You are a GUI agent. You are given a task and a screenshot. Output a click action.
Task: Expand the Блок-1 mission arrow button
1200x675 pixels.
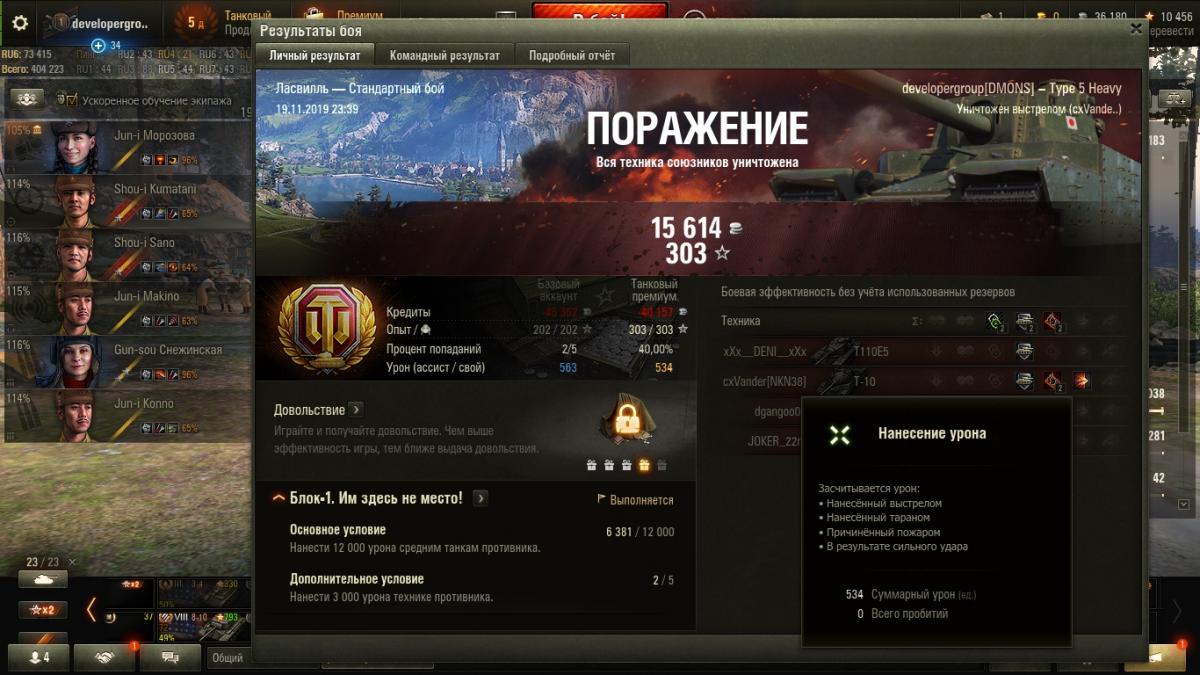[480, 498]
